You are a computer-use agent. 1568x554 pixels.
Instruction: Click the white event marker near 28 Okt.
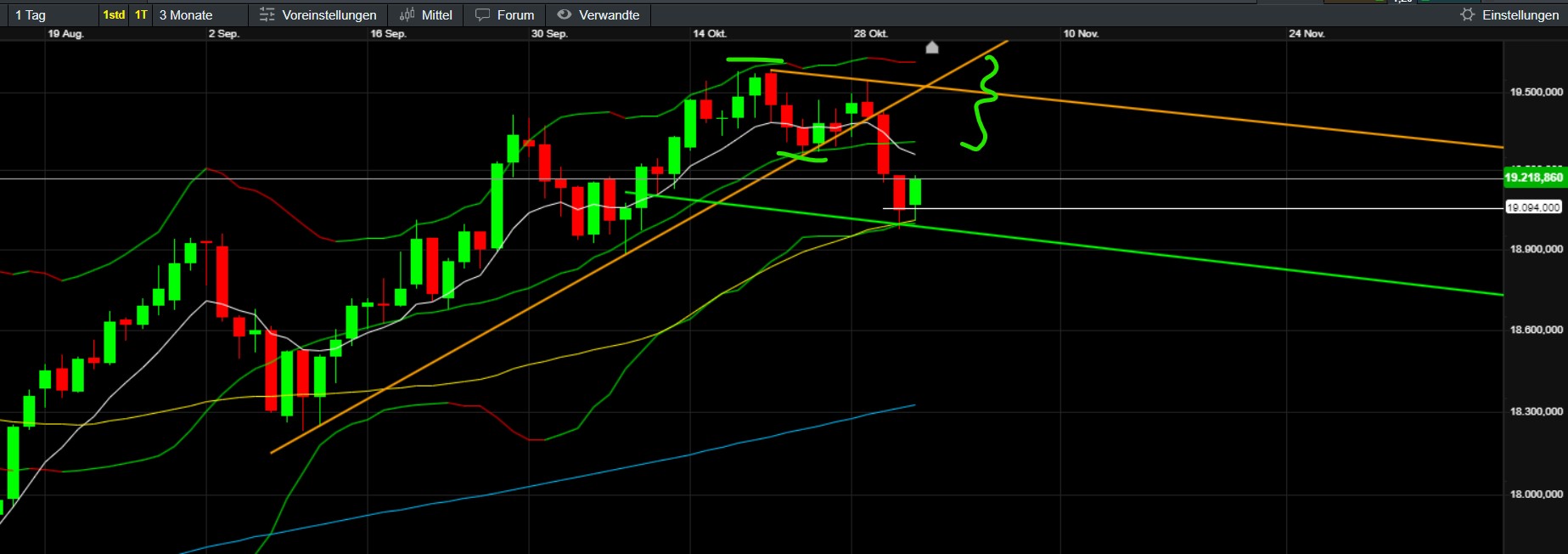click(x=932, y=47)
